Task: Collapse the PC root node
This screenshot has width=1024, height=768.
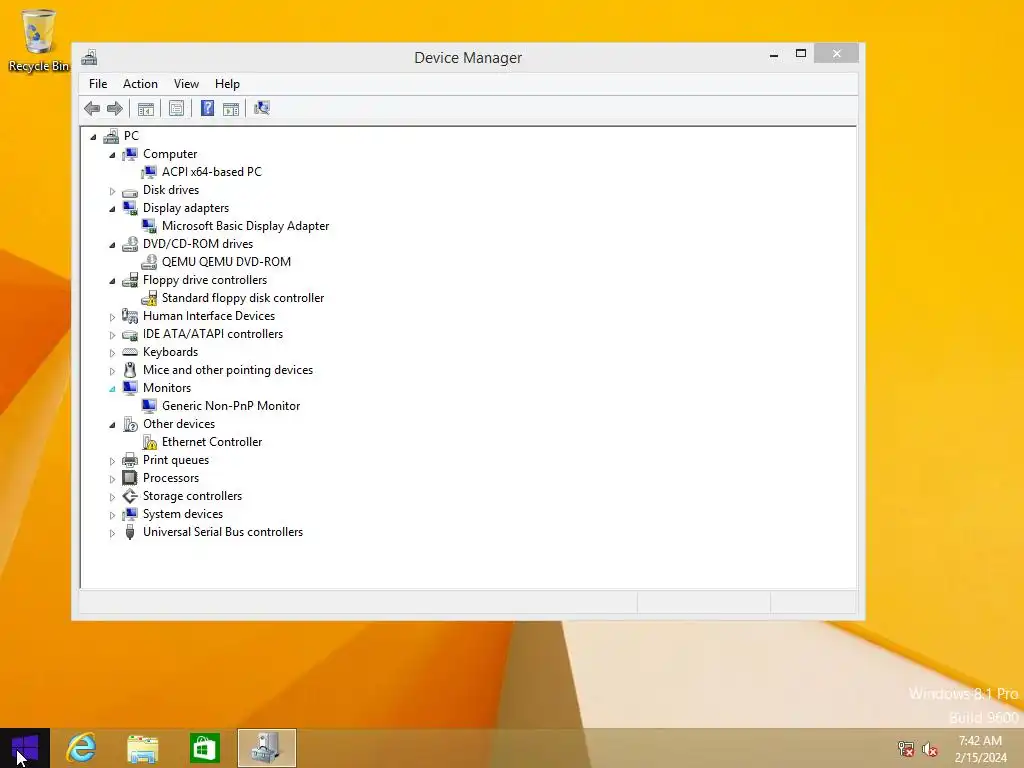Action: 93,136
